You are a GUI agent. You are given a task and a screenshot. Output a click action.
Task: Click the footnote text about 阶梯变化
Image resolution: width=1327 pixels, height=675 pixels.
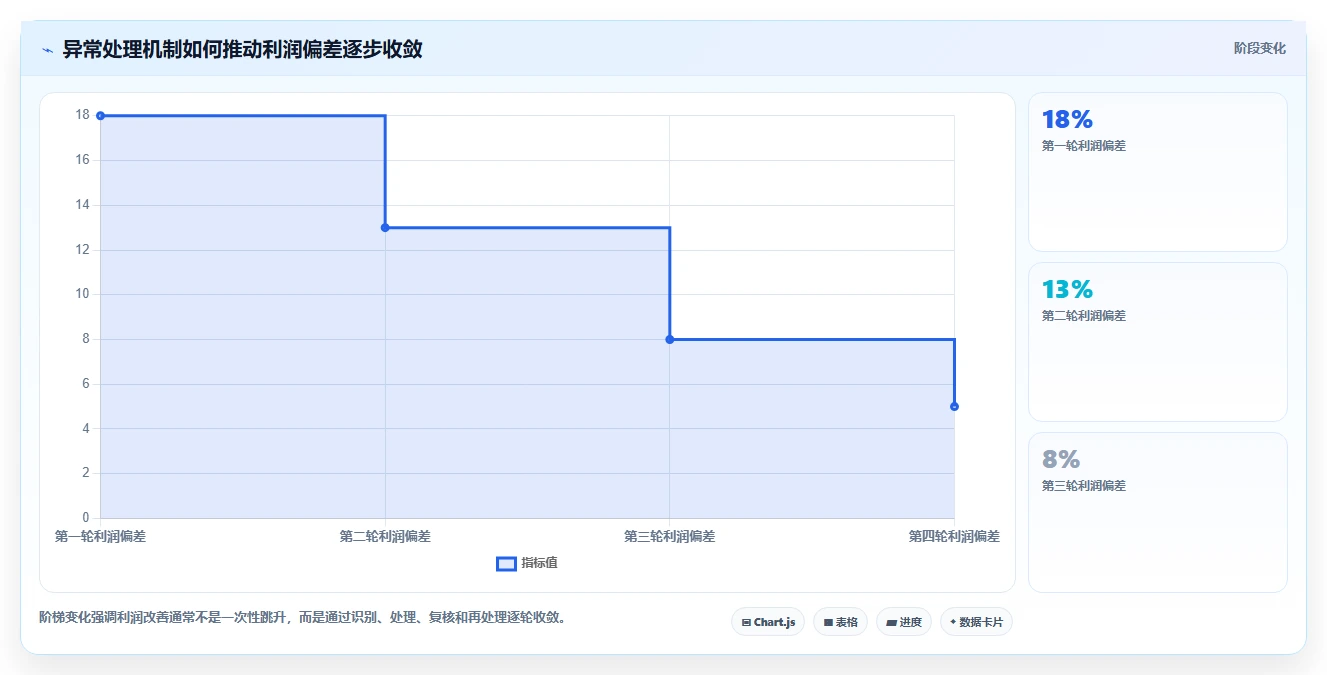[305, 617]
